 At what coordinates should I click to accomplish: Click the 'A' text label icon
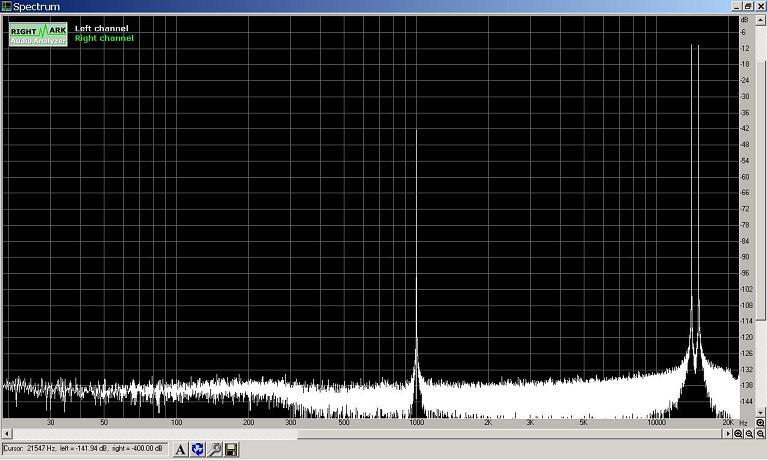(x=181, y=450)
